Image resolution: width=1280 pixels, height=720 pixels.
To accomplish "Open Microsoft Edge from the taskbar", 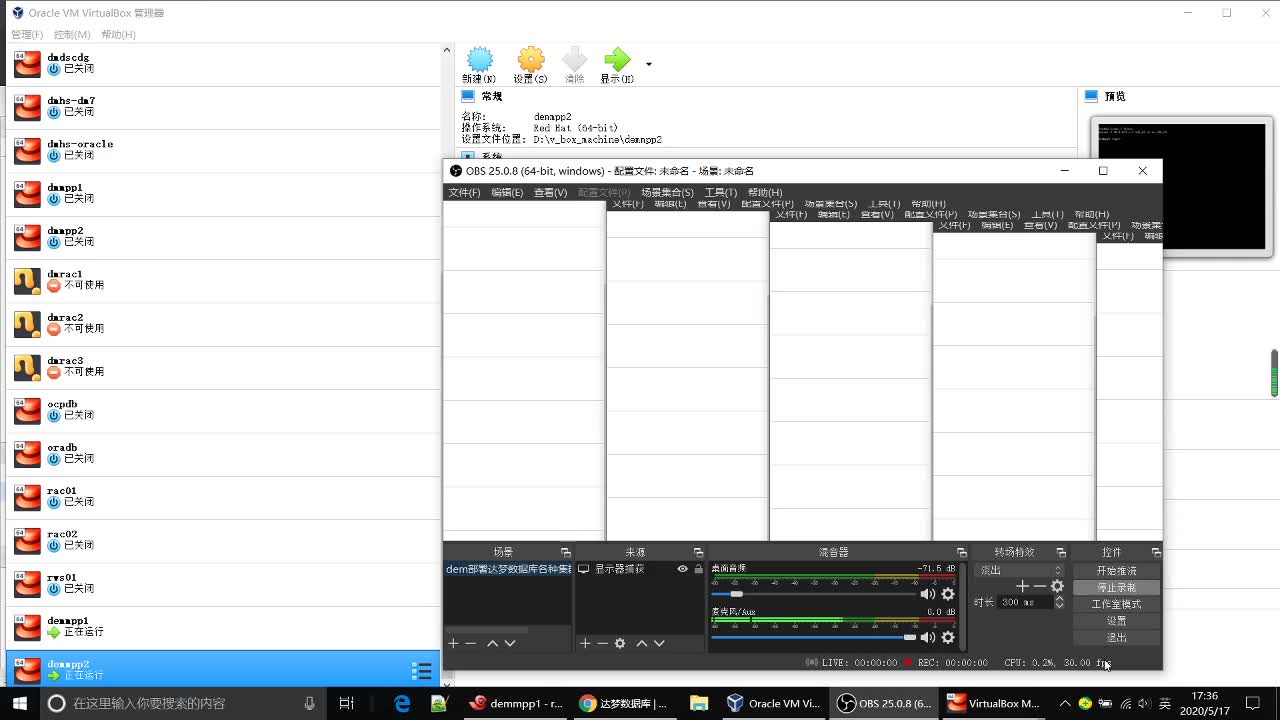I will coord(402,703).
